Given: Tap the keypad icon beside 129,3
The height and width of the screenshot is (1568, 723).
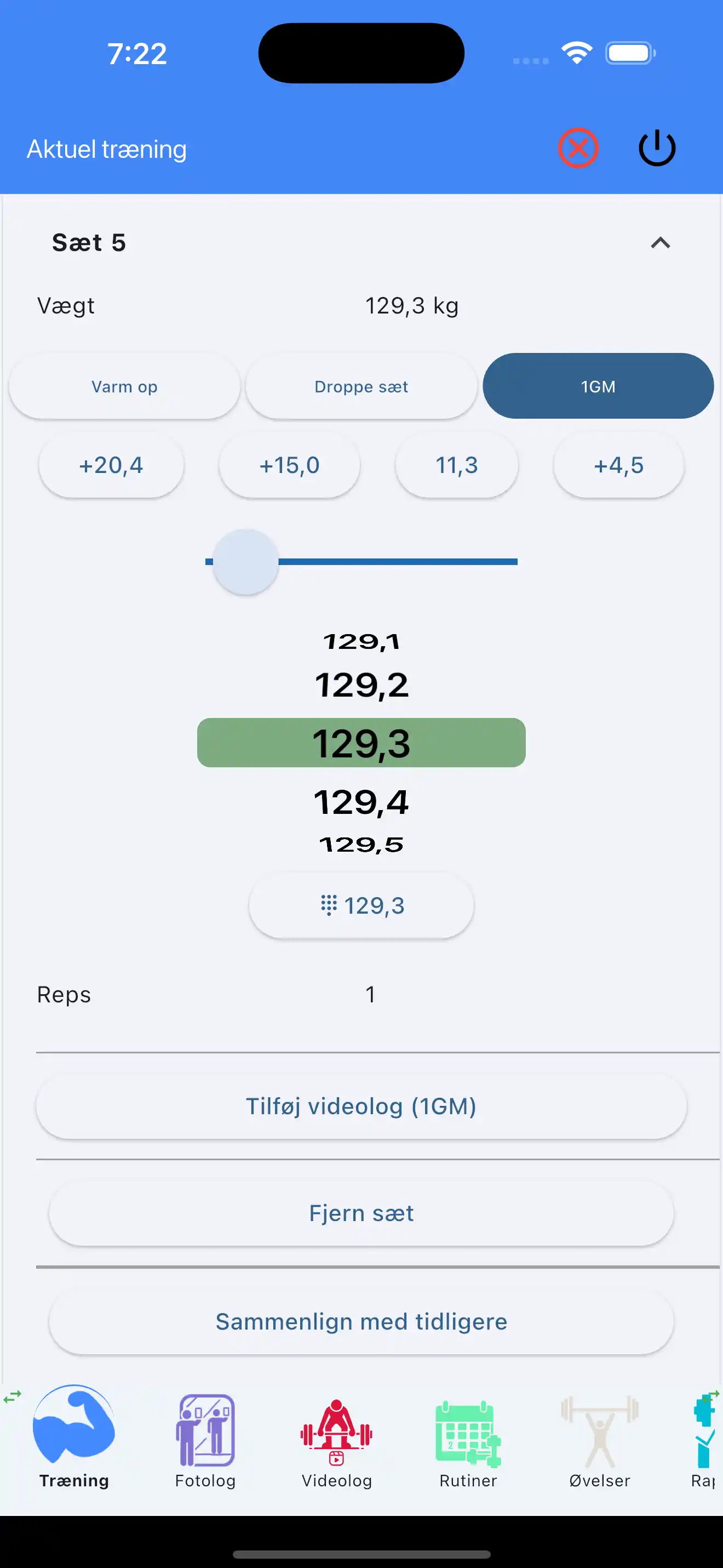Looking at the screenshot, I should (x=329, y=905).
